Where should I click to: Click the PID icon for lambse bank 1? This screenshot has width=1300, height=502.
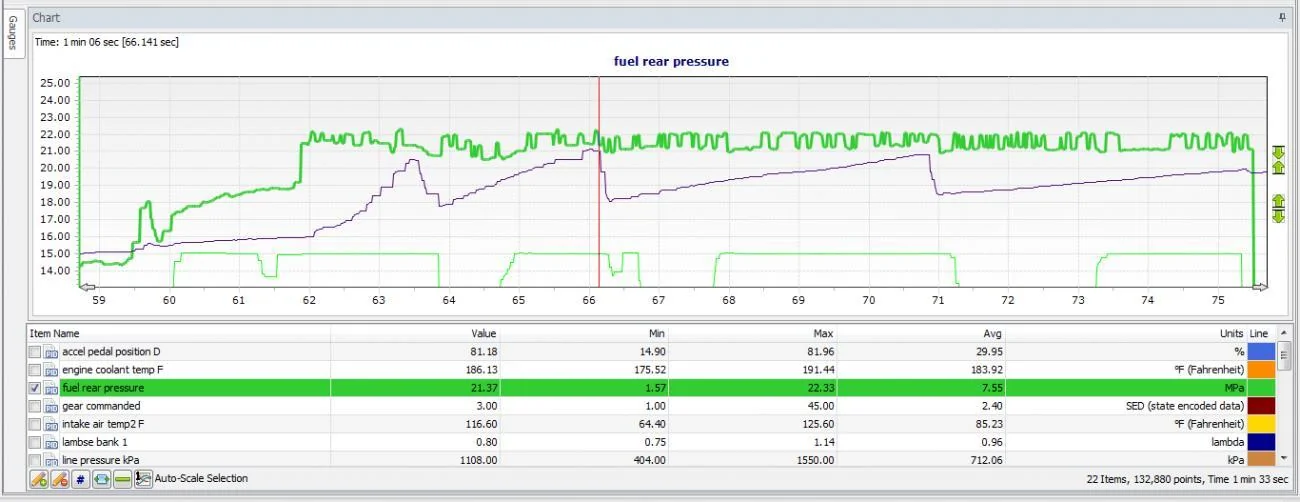pyautogui.click(x=52, y=442)
